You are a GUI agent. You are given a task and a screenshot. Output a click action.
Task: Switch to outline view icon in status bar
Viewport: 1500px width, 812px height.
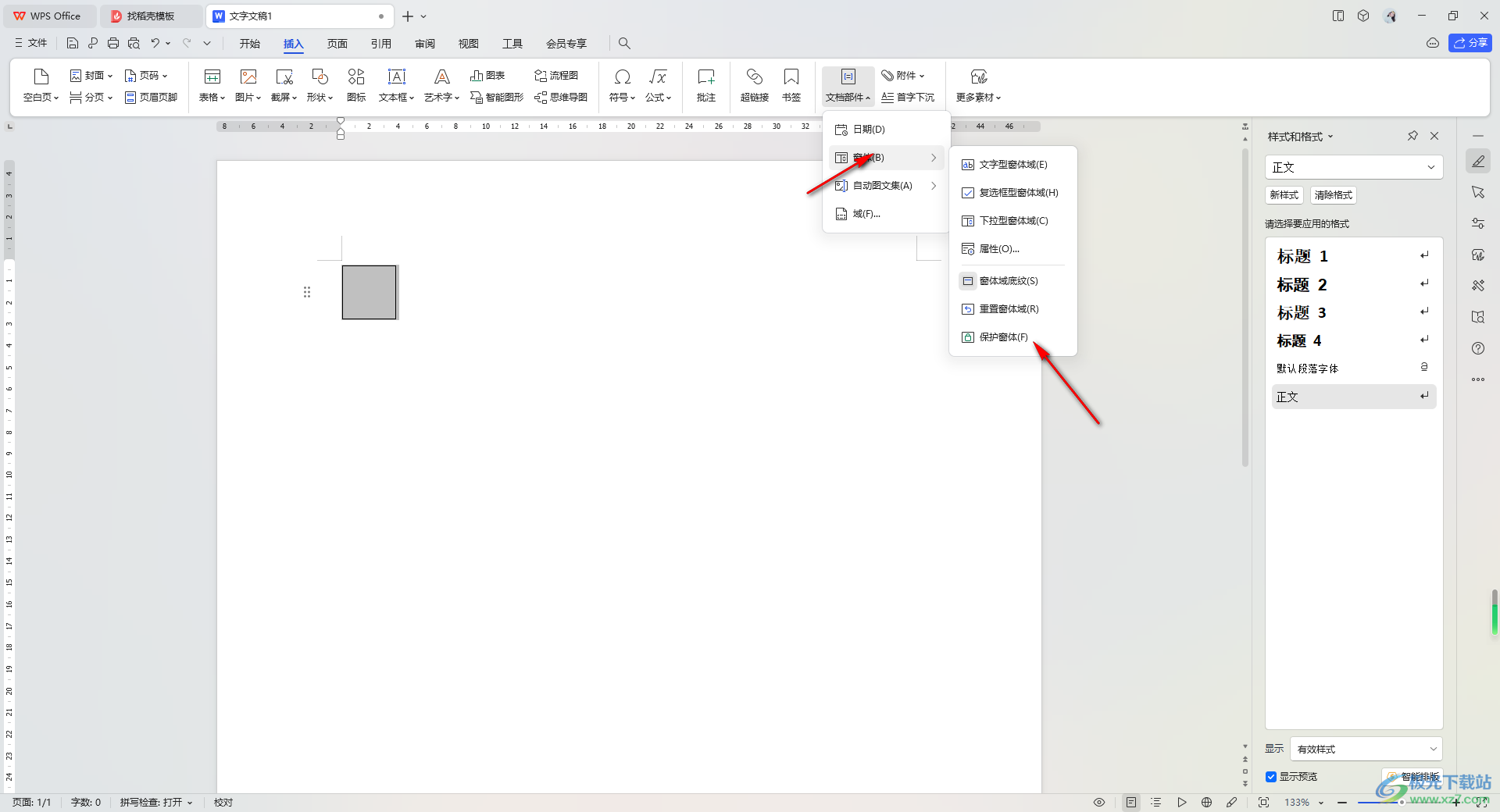click(x=1156, y=802)
